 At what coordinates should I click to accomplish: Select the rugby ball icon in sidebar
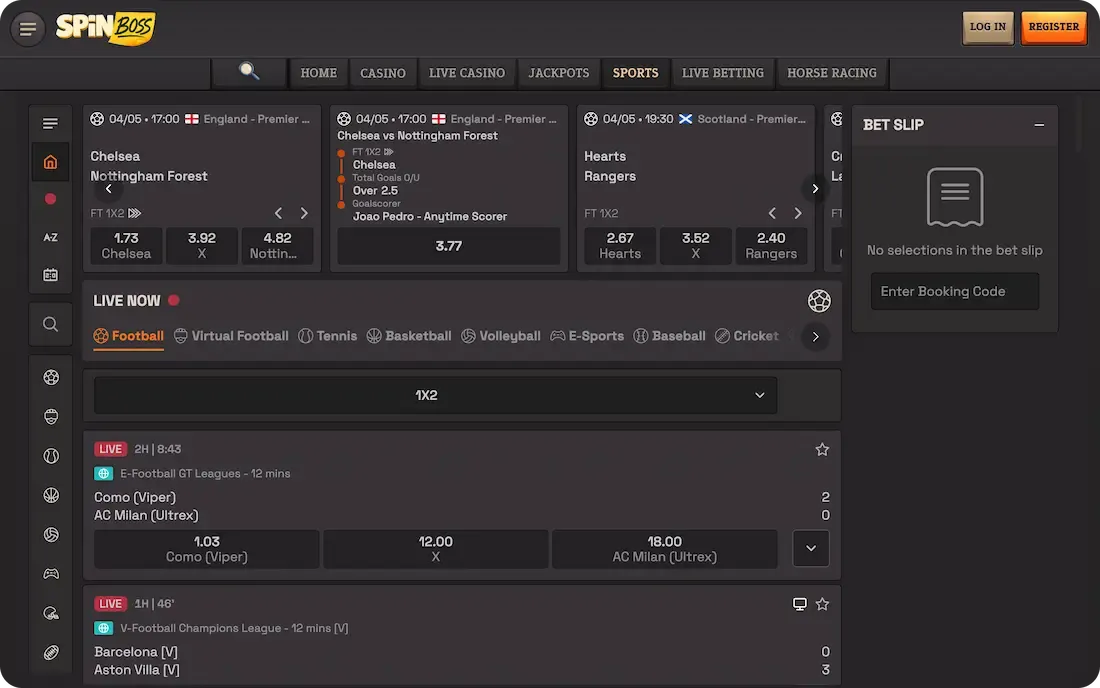point(51,652)
